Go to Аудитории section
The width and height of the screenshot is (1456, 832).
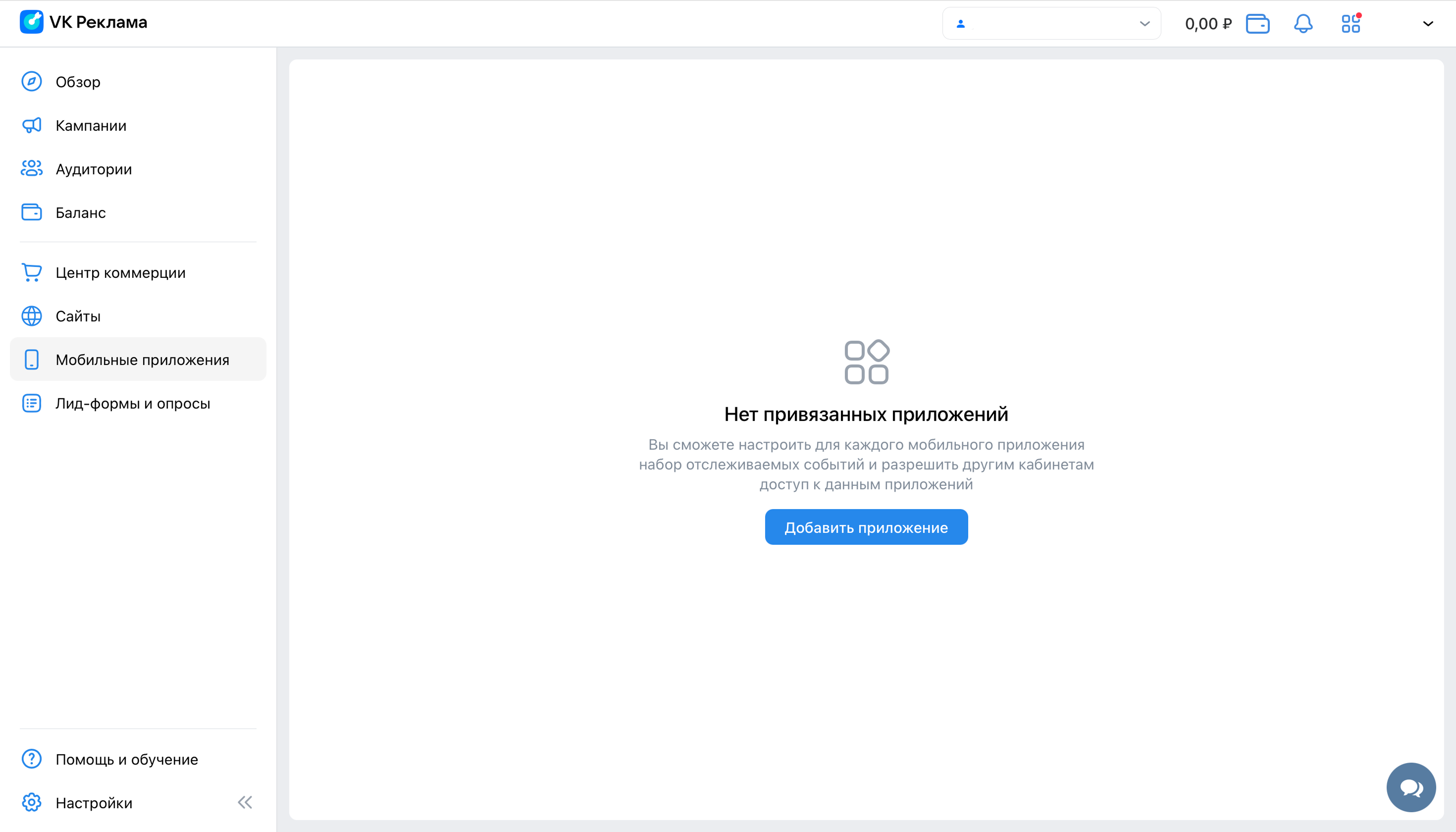pyautogui.click(x=94, y=169)
